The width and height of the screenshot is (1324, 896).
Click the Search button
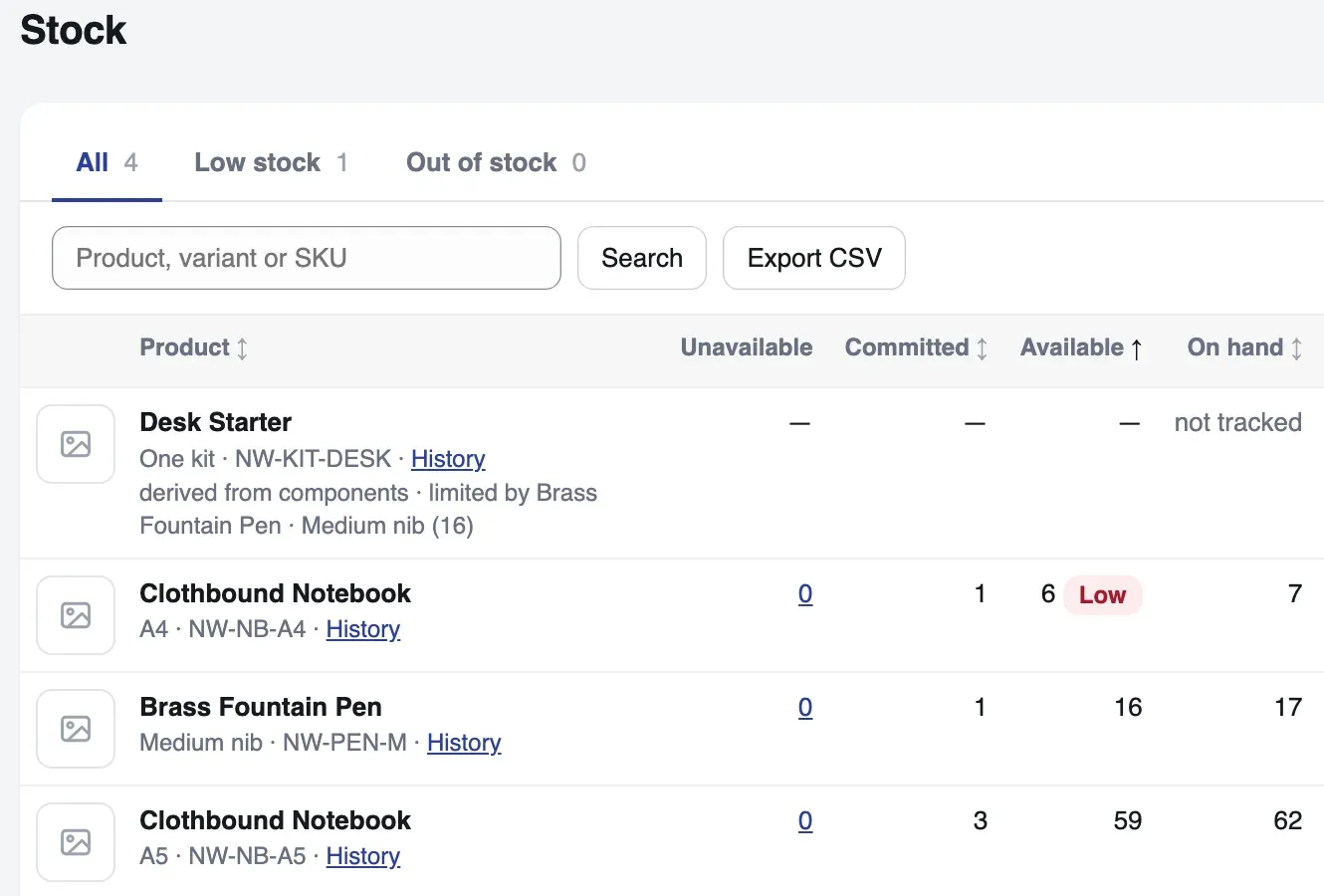pyautogui.click(x=642, y=258)
